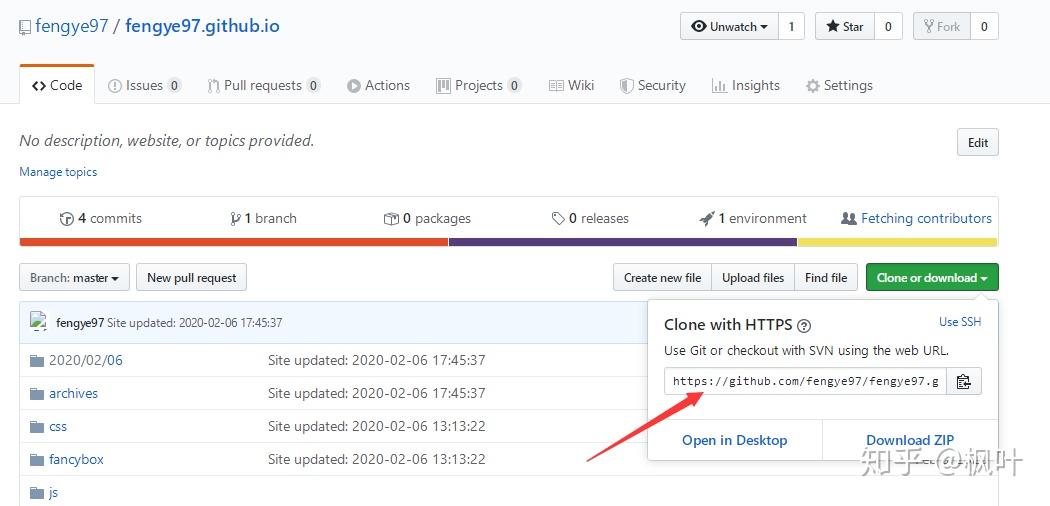This screenshot has height=506, width=1050.
Task: Open the Settings tab
Action: (x=839, y=86)
